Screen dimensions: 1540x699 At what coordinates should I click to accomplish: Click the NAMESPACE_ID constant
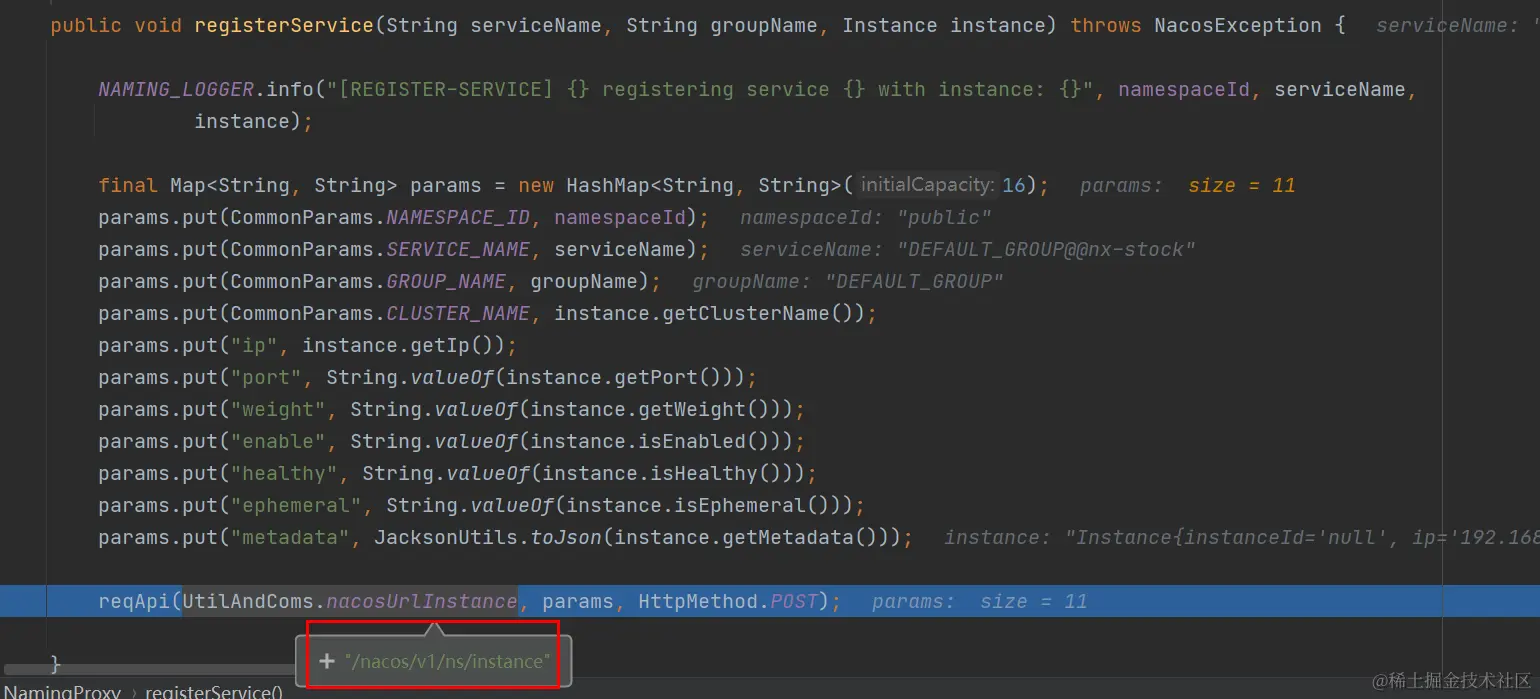[458, 217]
